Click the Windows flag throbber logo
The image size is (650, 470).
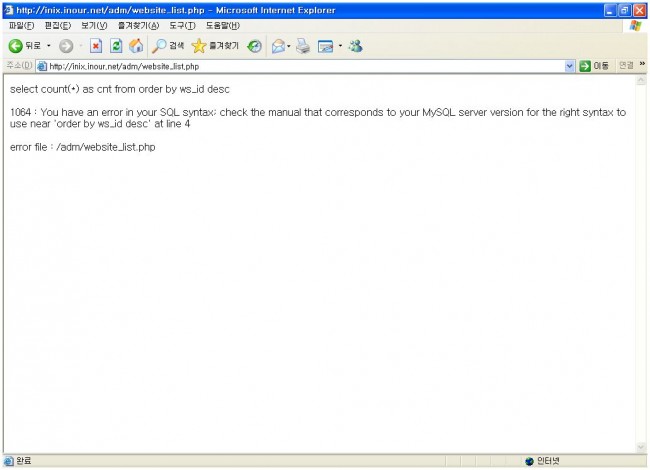click(635, 26)
